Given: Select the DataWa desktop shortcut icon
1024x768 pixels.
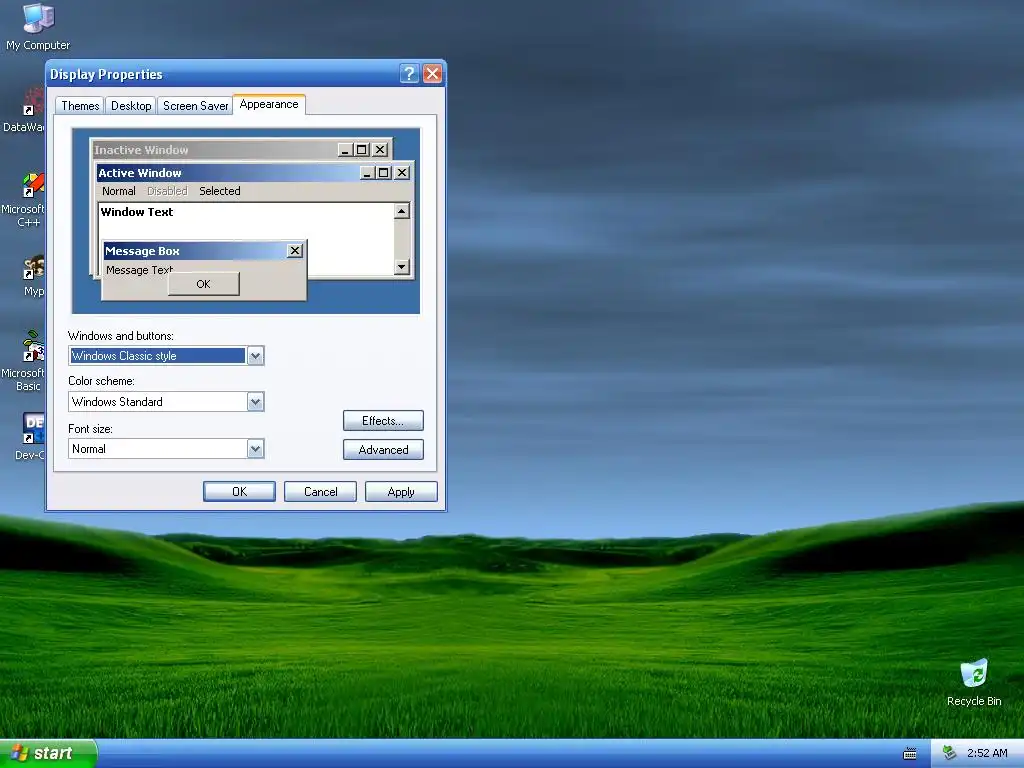Looking at the screenshot, I should pyautogui.click(x=26, y=110).
